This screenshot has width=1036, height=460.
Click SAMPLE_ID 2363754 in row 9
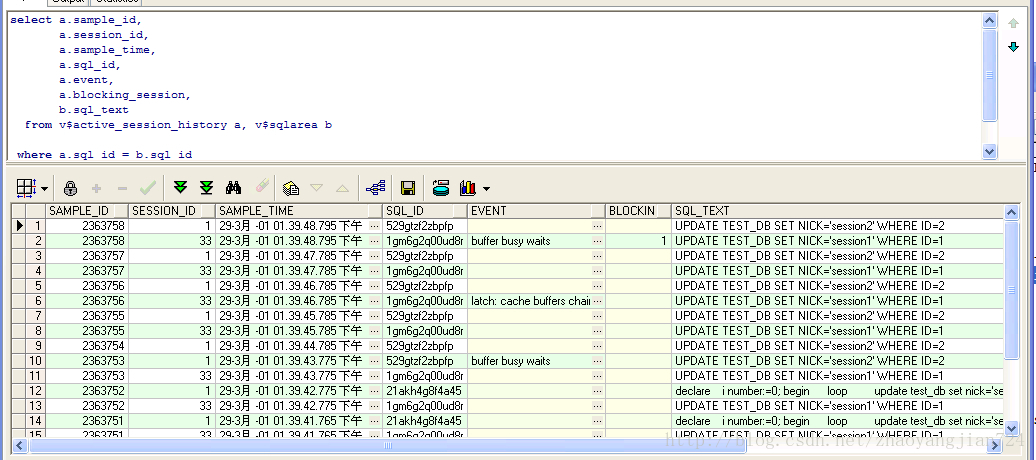(x=103, y=346)
